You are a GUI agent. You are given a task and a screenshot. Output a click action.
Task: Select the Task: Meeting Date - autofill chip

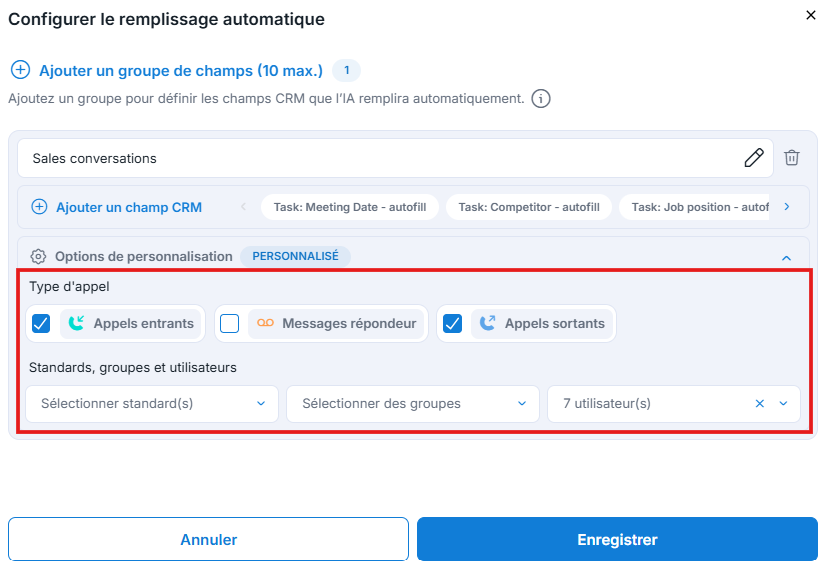pos(350,207)
